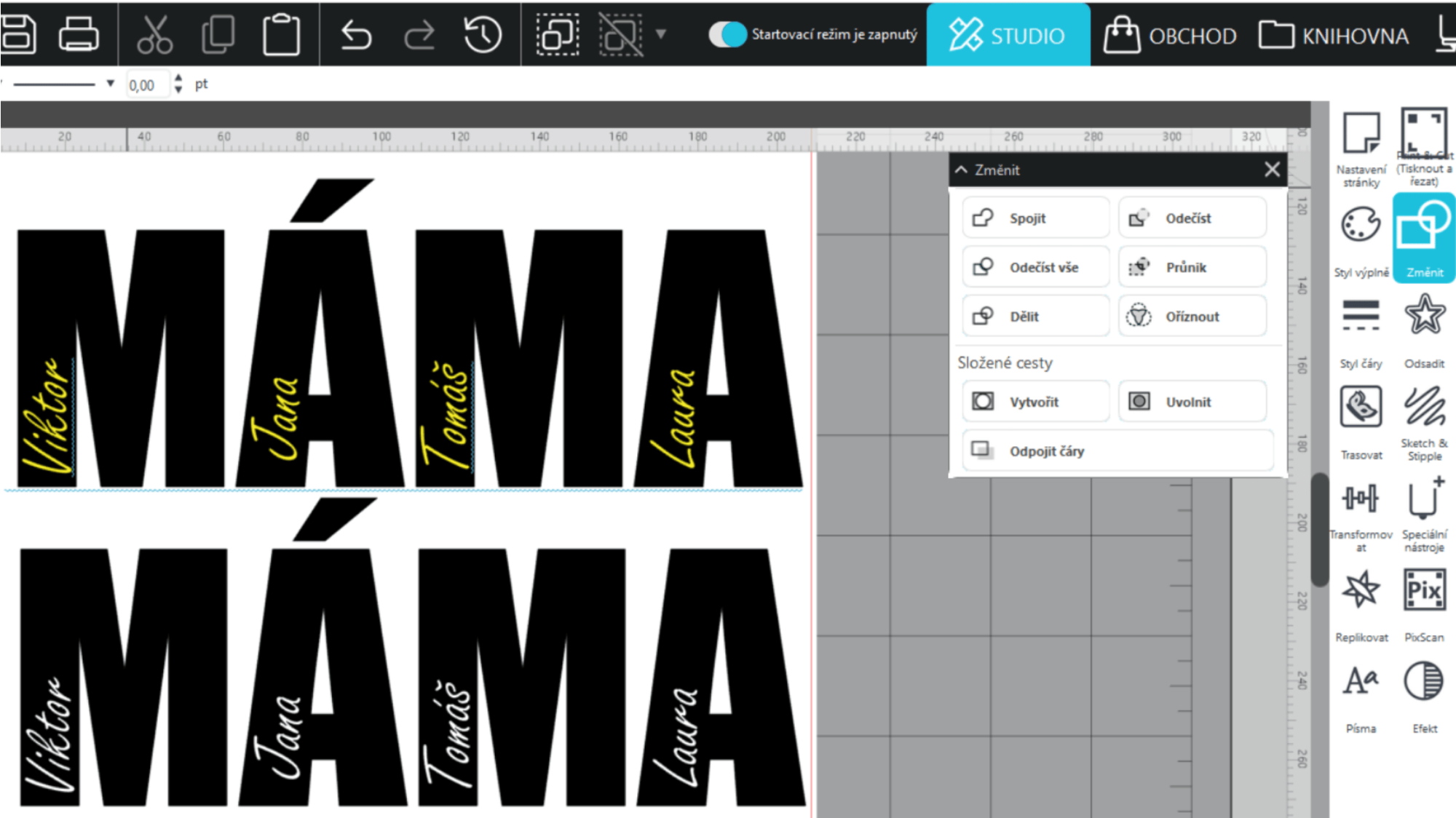Turn off the Startovací režim toggle

tap(727, 34)
